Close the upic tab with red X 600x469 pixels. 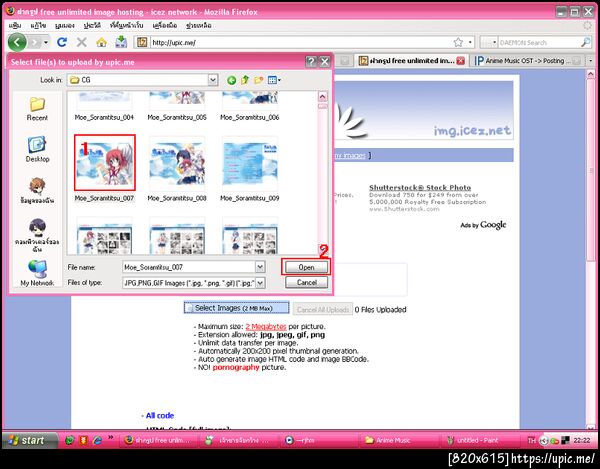[x=460, y=61]
